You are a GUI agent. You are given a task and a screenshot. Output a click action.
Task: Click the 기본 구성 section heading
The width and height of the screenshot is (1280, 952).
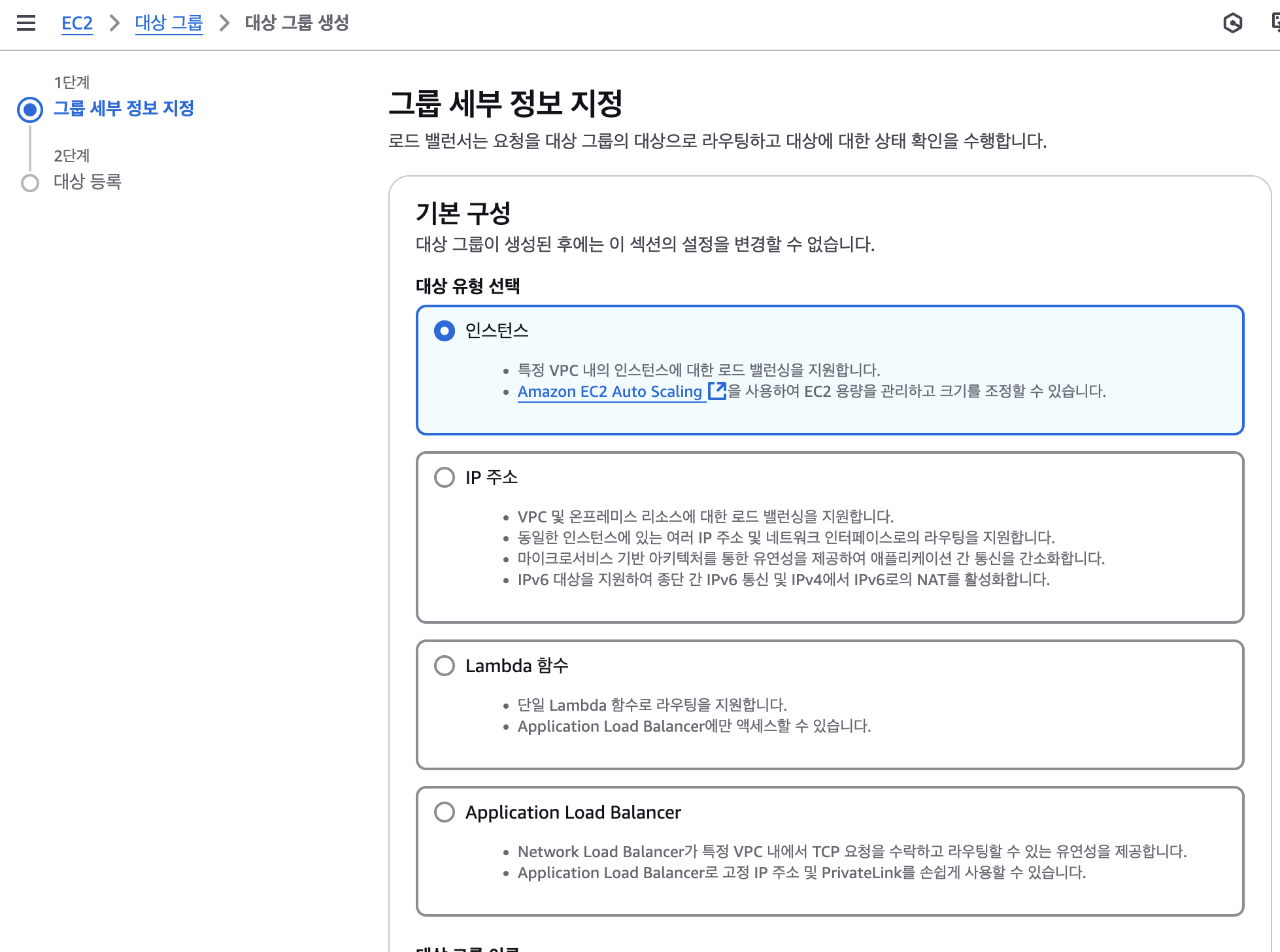pos(463,213)
